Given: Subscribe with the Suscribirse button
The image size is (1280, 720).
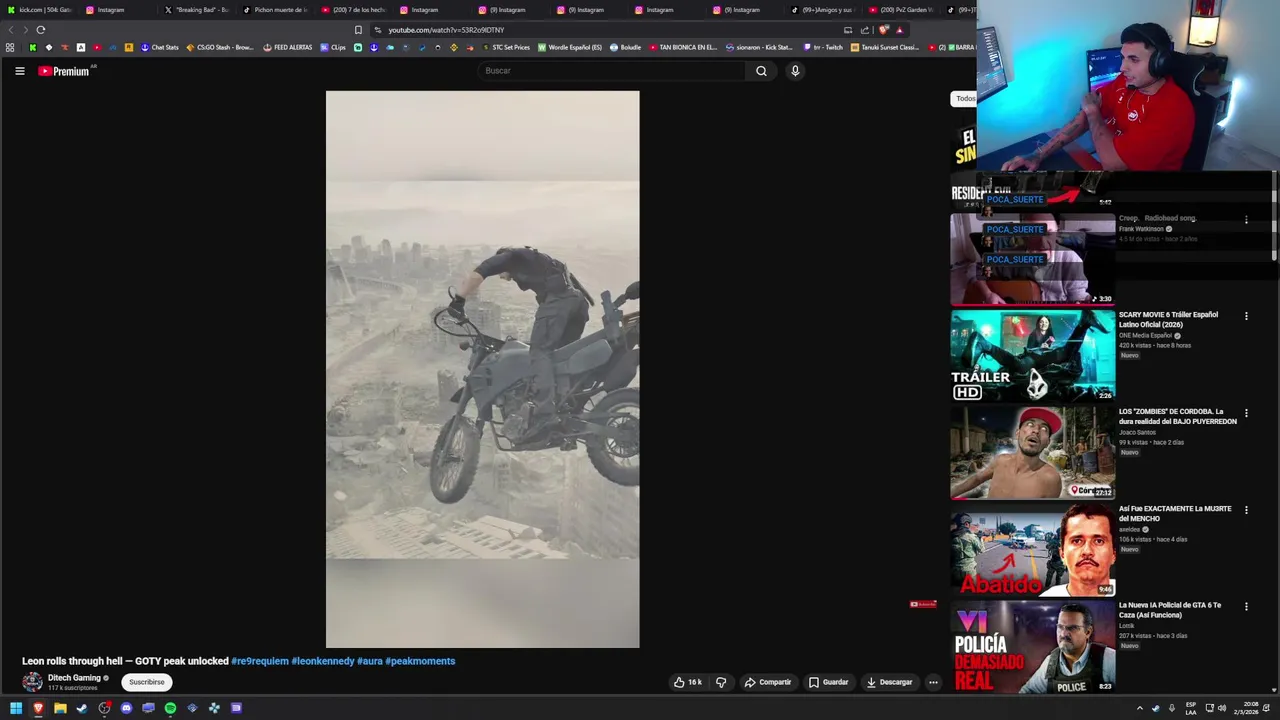Looking at the screenshot, I should tap(146, 682).
